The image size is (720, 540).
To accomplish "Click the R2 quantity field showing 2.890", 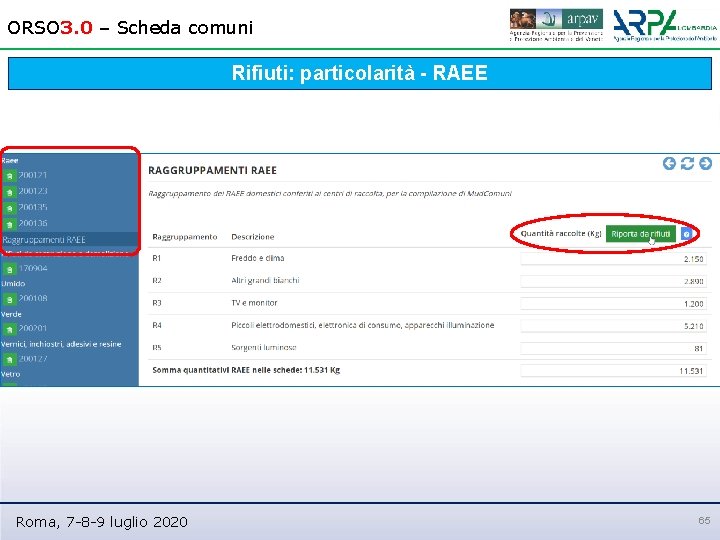I will pos(613,281).
